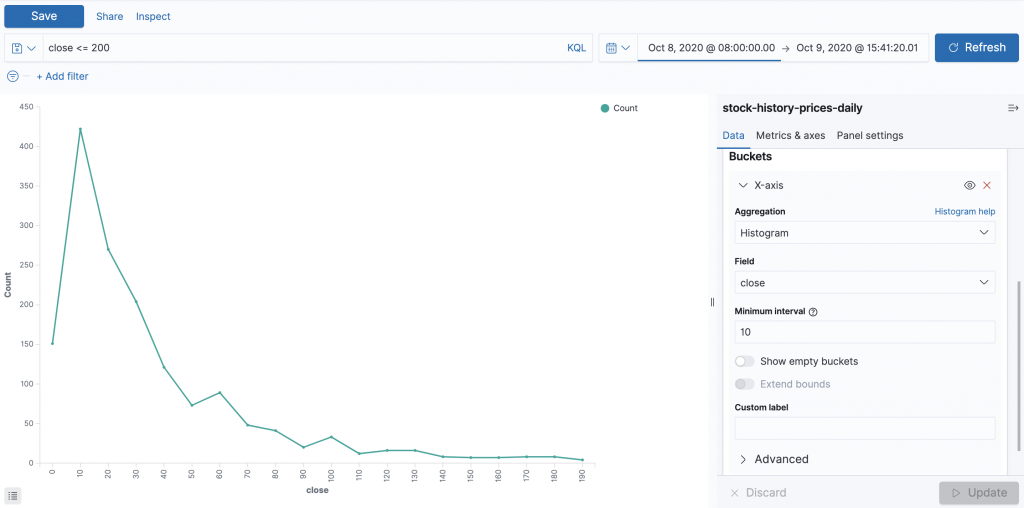Toggle the Extend bounds switch
The height and width of the screenshot is (508, 1024).
click(745, 384)
